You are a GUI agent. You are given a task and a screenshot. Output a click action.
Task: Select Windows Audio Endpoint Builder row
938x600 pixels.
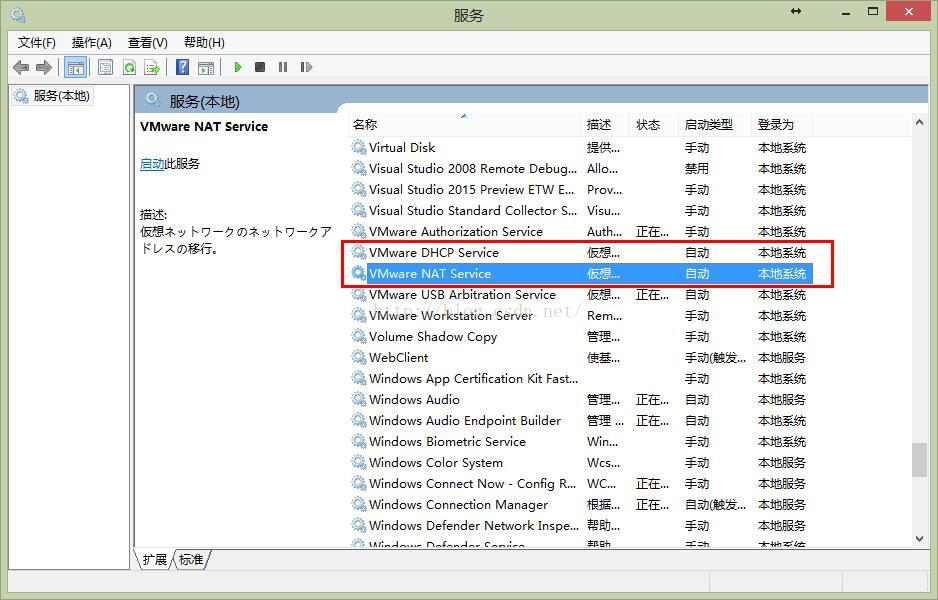(579, 421)
